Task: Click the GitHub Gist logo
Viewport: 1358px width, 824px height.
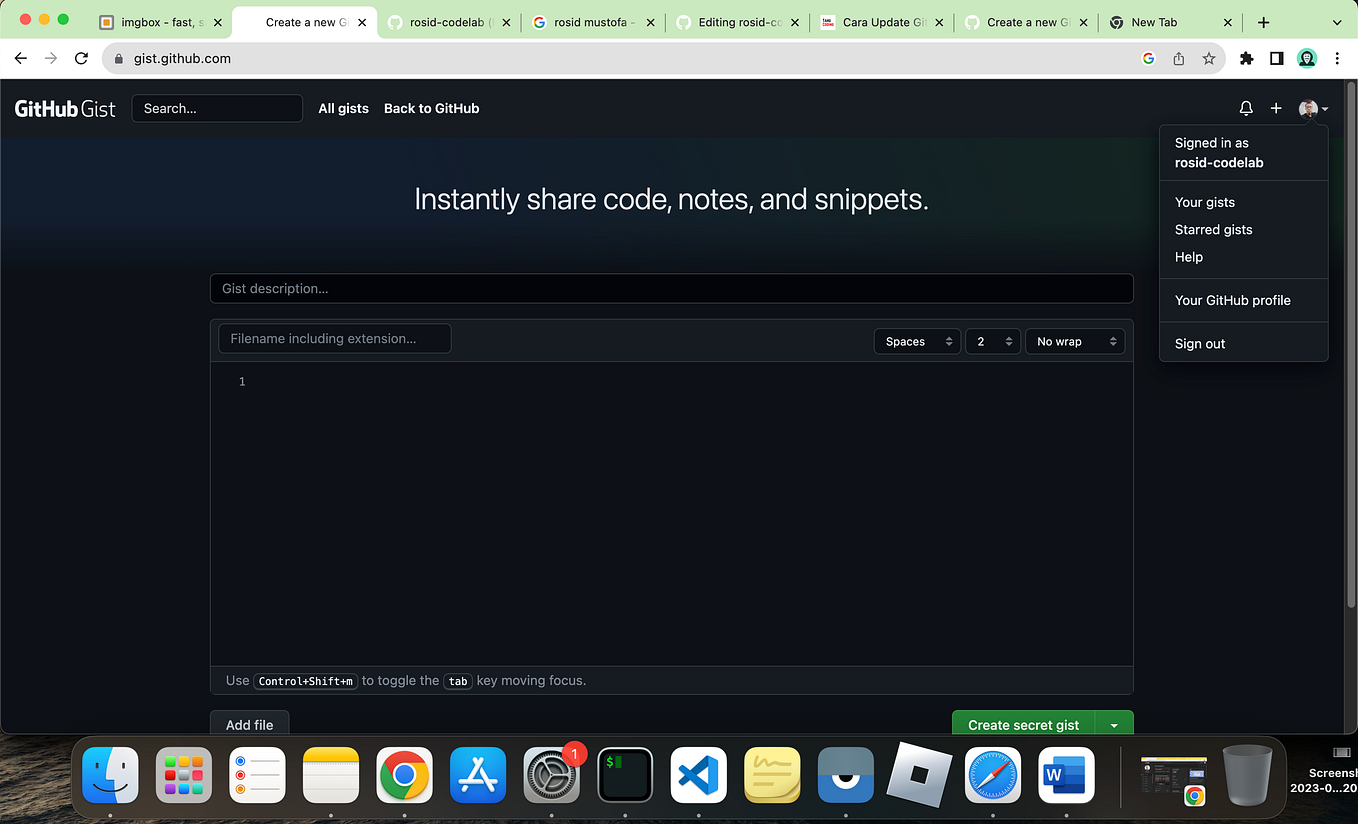Action: 63,108
